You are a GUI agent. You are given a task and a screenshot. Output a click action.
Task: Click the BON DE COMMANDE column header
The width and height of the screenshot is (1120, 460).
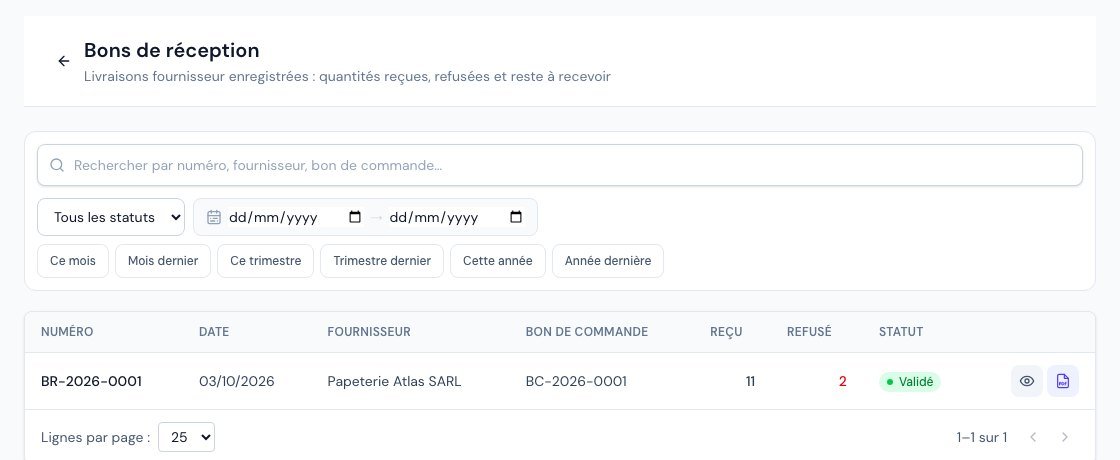[x=587, y=332]
